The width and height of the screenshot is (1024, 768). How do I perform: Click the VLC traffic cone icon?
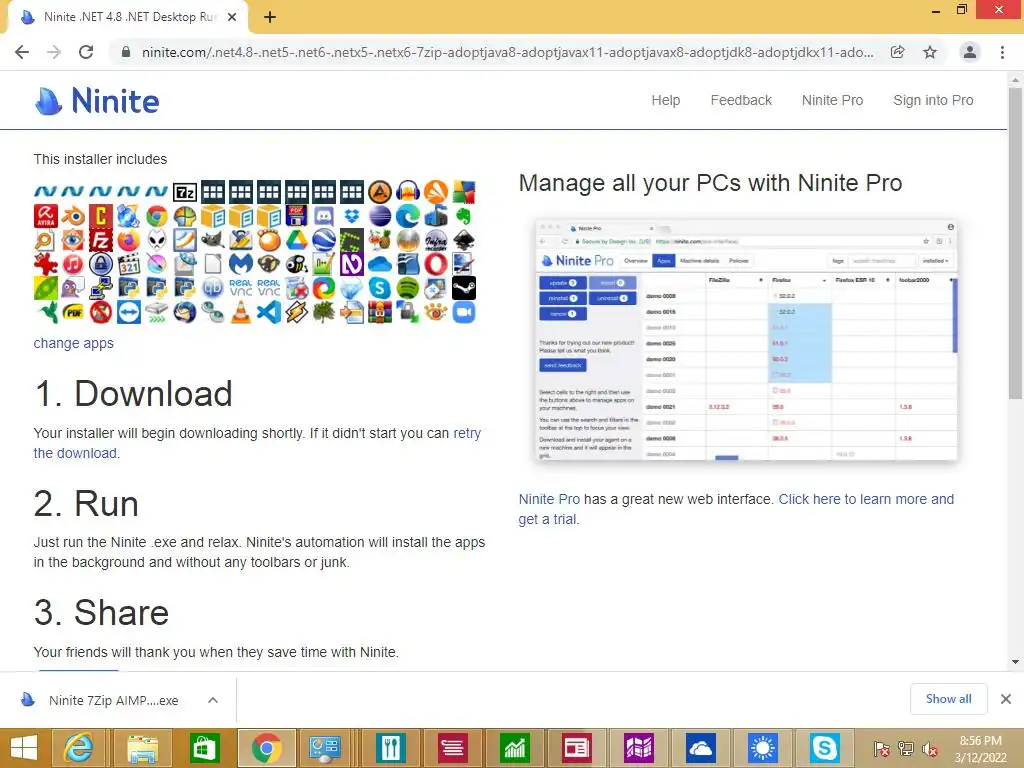240,312
